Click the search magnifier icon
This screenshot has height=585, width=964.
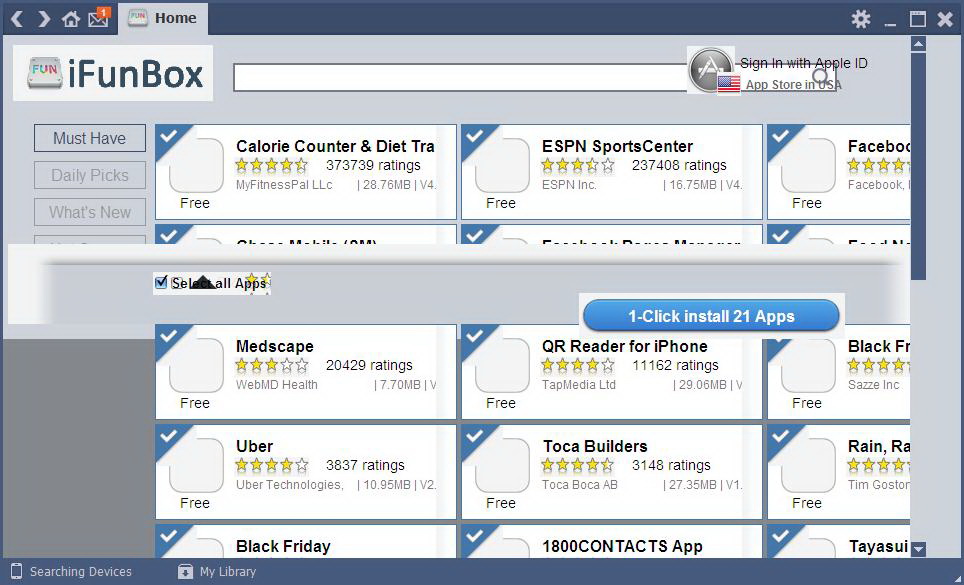pyautogui.click(x=821, y=77)
